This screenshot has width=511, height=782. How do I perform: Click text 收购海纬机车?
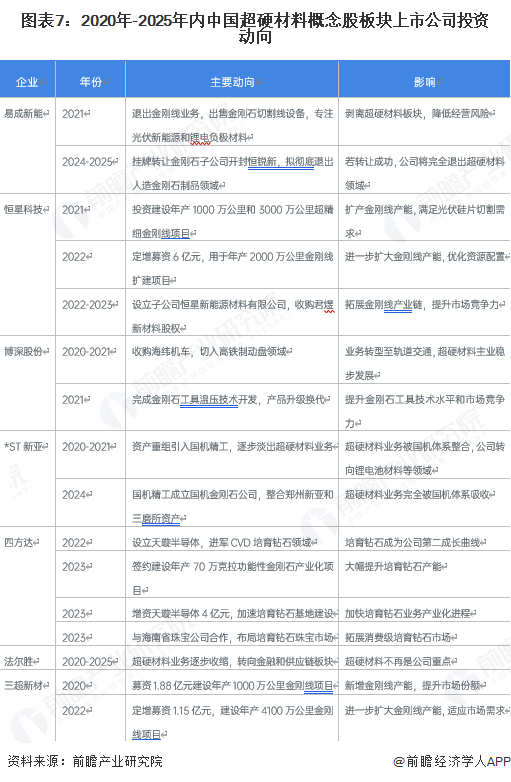161,352
